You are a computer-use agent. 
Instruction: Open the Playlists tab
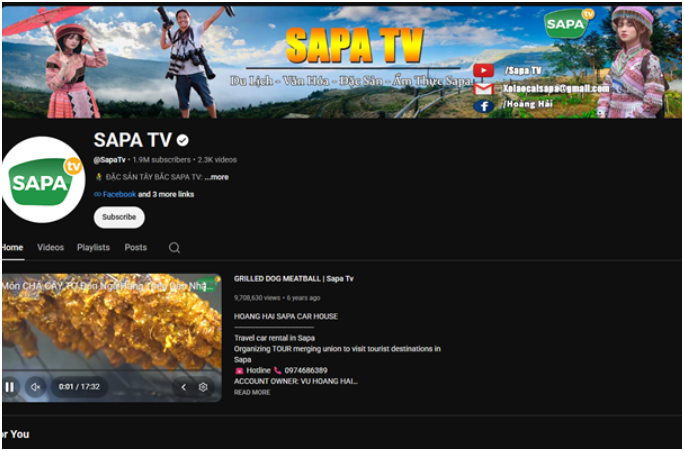tap(93, 247)
